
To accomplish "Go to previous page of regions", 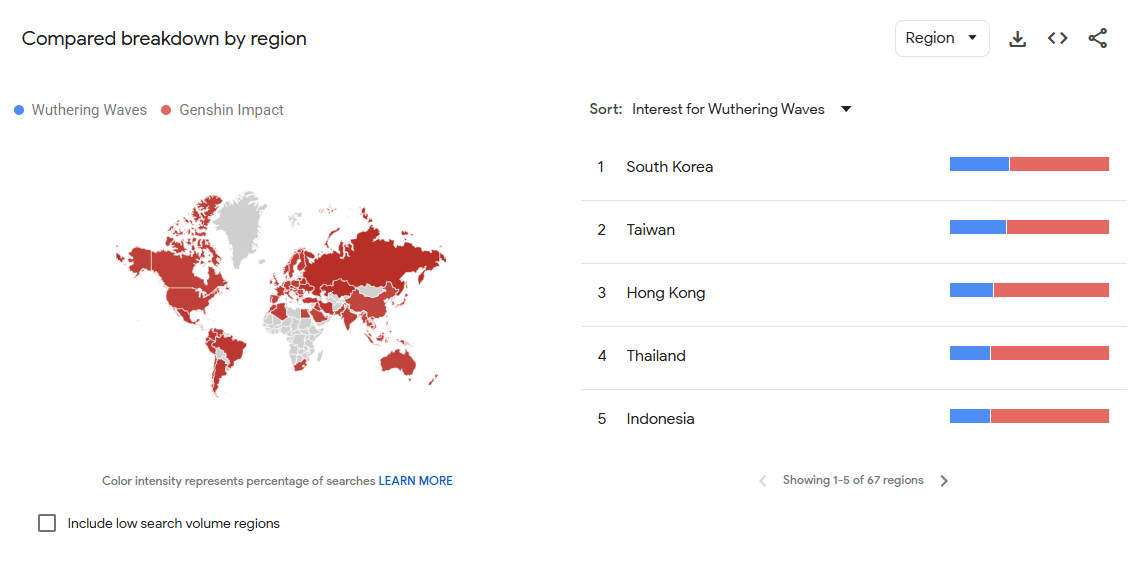I will pos(763,481).
